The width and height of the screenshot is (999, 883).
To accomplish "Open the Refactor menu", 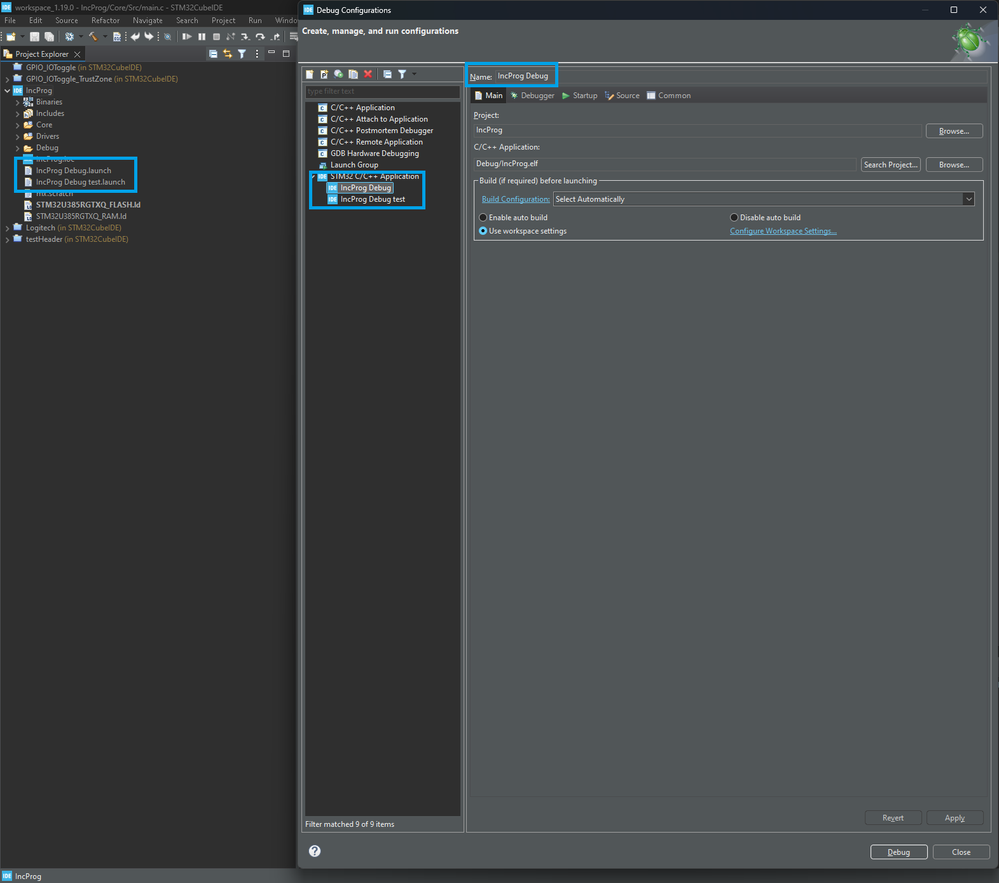I will point(105,20).
